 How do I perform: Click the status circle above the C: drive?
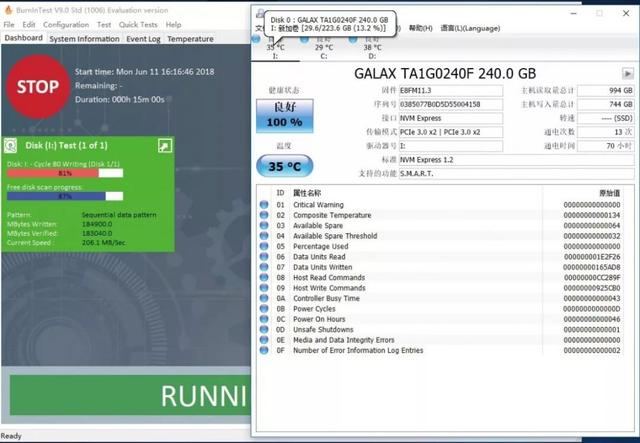click(x=304, y=39)
